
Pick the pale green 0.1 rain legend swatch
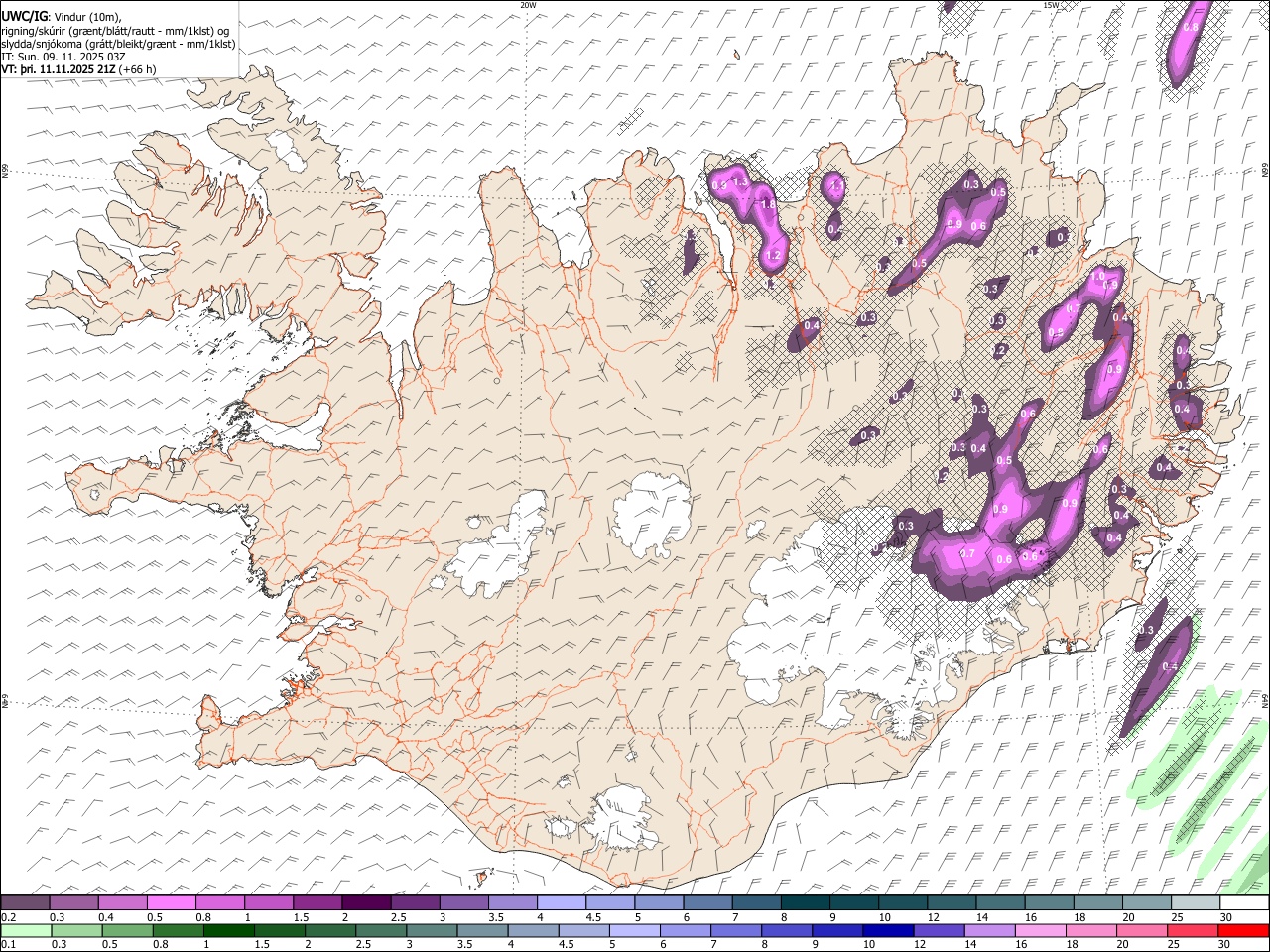coord(25,930)
